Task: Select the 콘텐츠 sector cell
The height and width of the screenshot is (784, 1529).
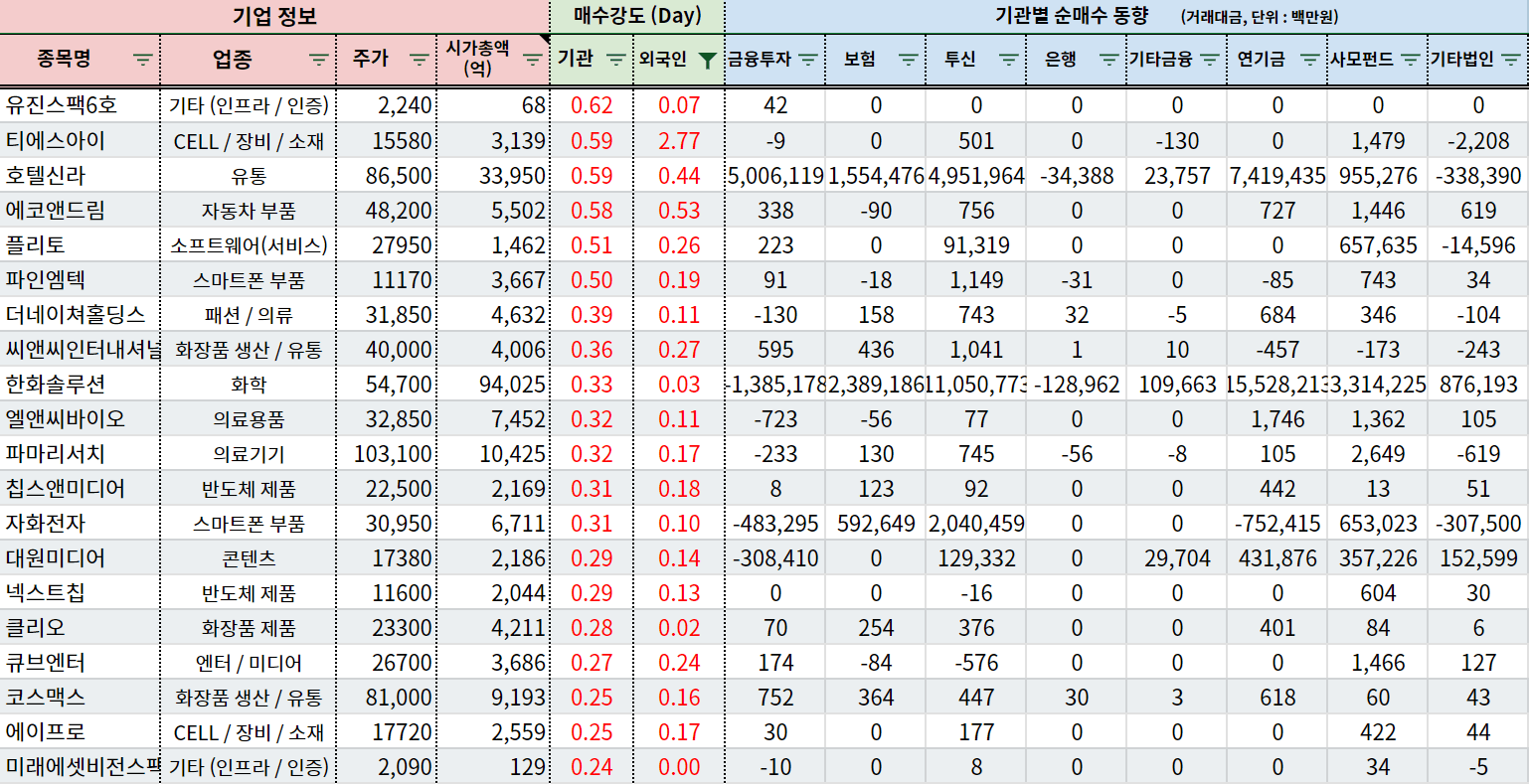Action: click(x=249, y=557)
